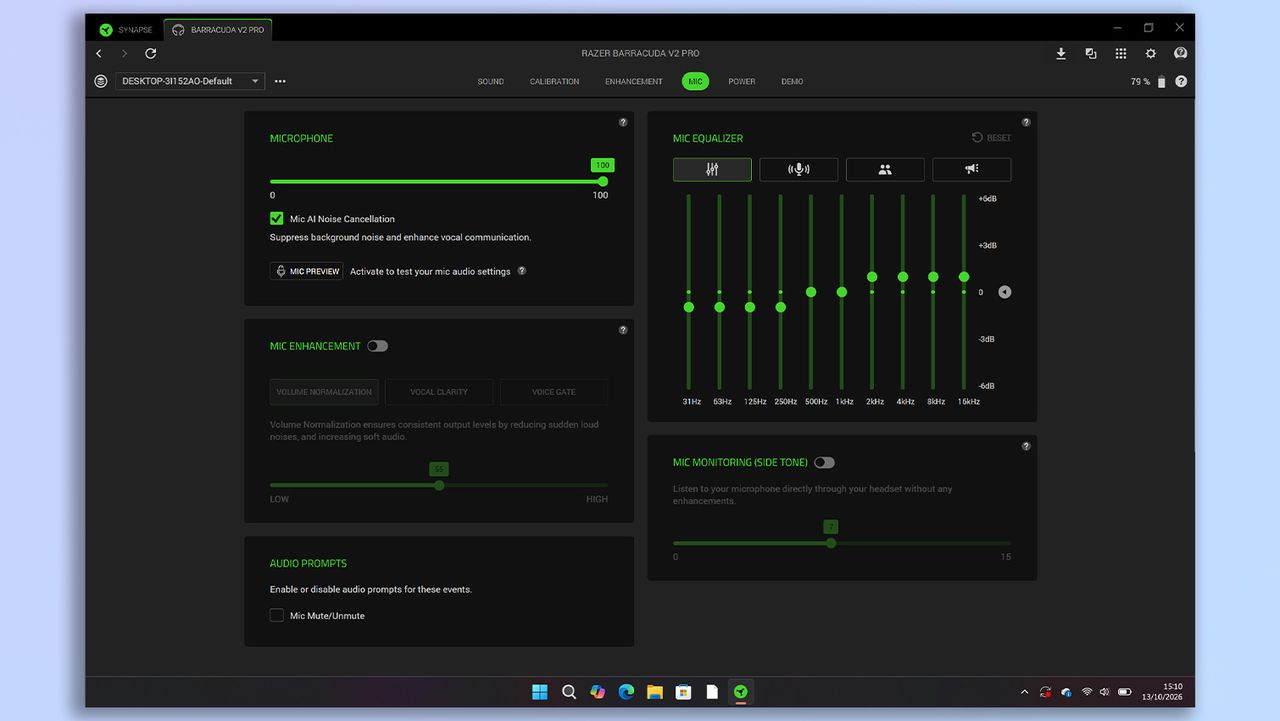Open File Explorer from the taskbar
Image resolution: width=1280 pixels, height=721 pixels.
[655, 691]
